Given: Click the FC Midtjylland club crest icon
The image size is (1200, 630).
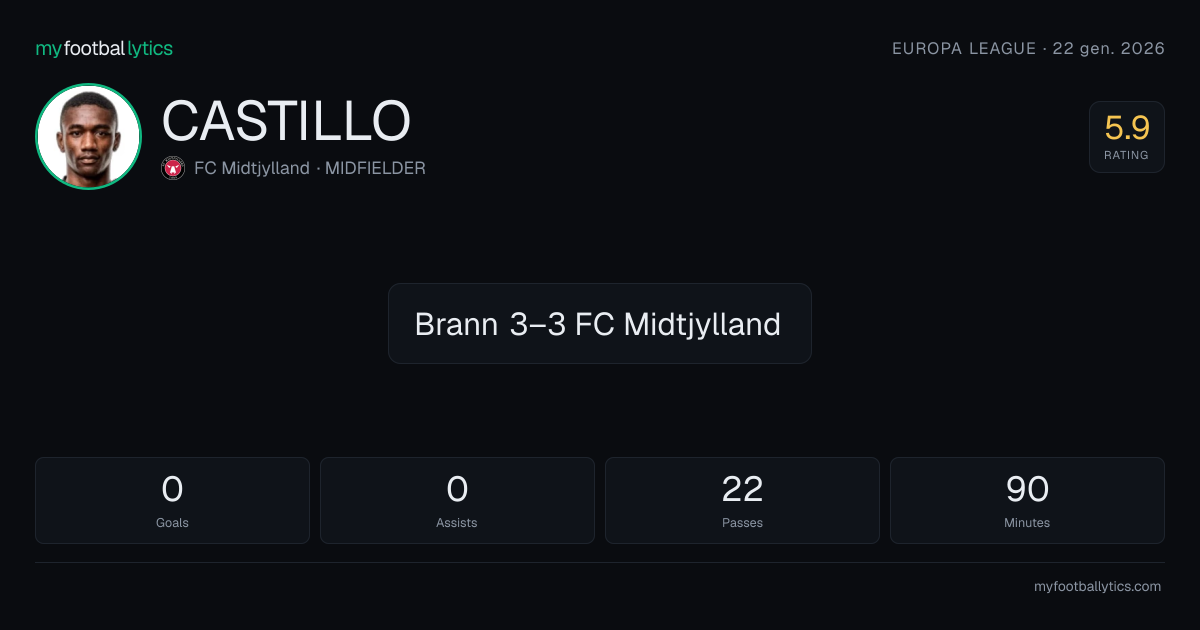Looking at the screenshot, I should 173,168.
